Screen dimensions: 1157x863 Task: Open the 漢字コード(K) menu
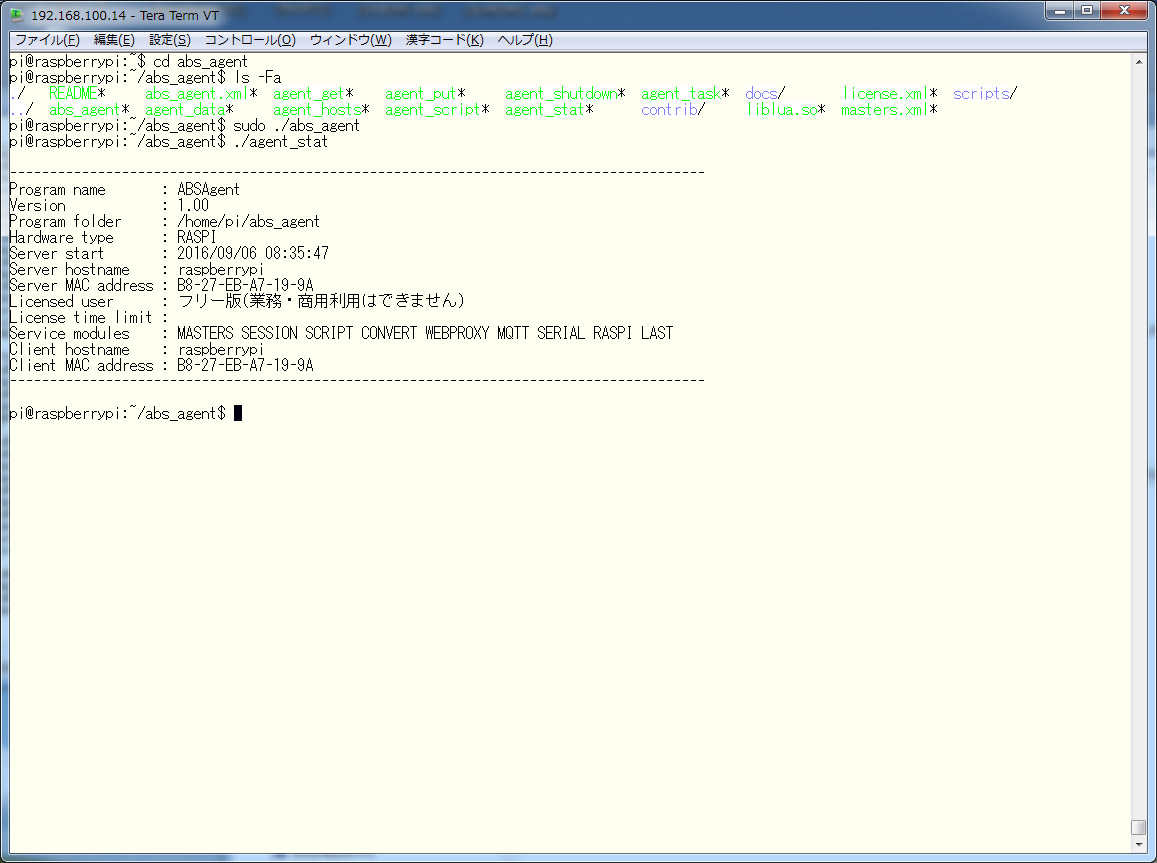(444, 40)
